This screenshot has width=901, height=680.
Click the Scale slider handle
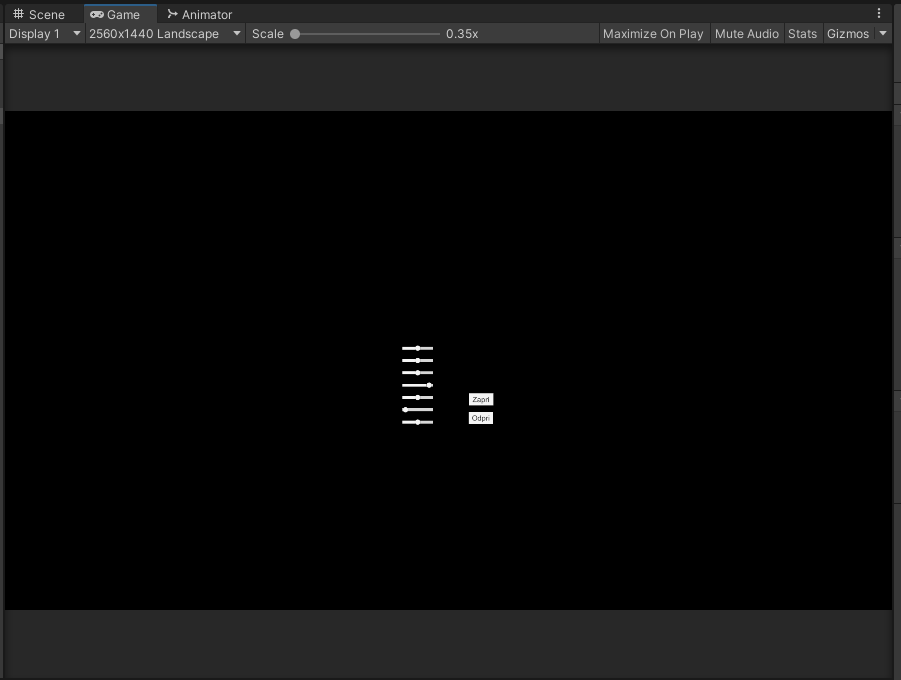coord(295,34)
